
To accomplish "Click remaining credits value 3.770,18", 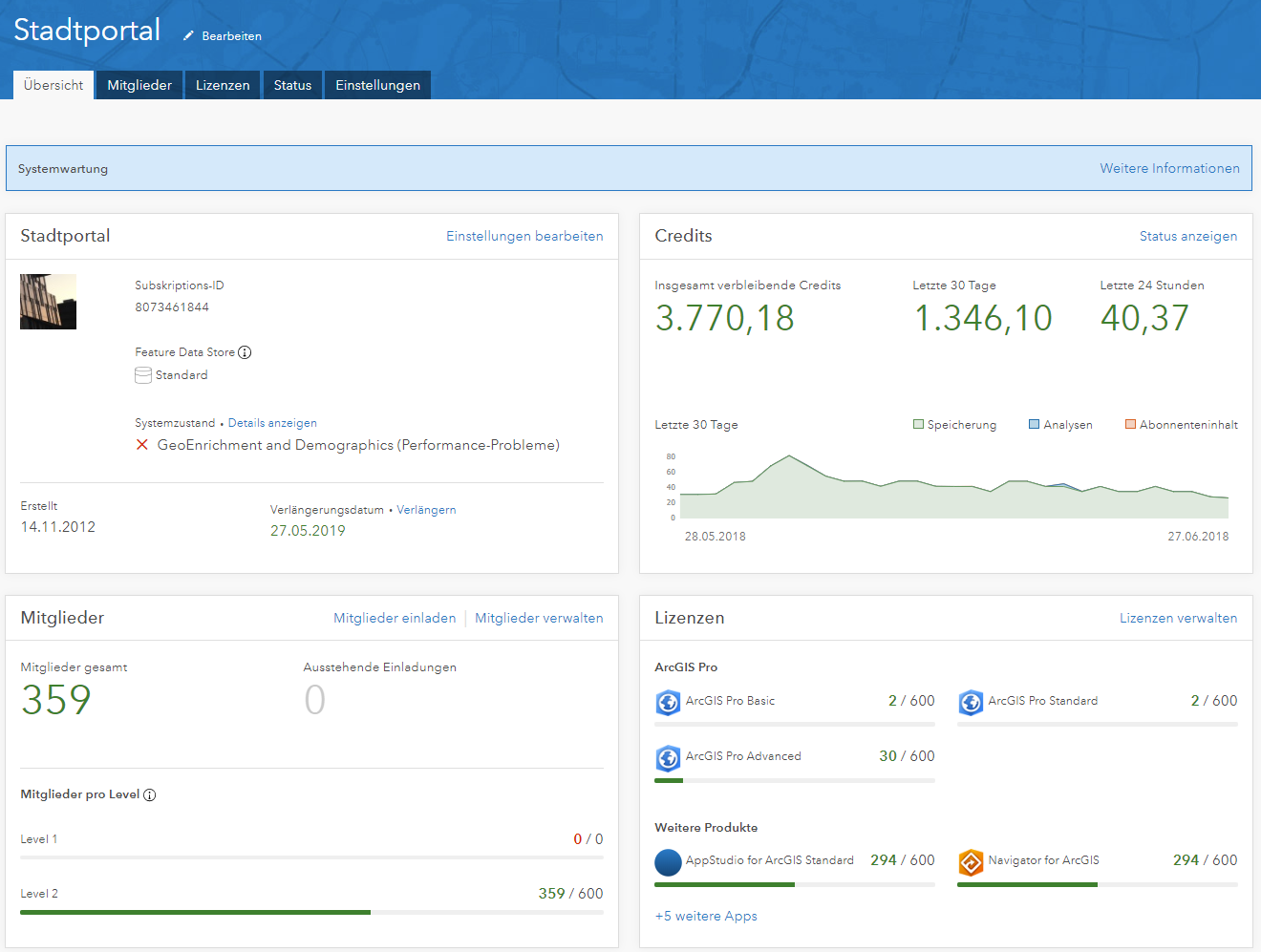I will pos(724,318).
